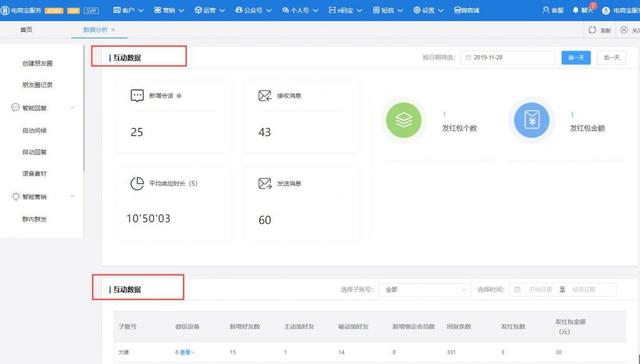Collapse the 智能营销 sidebar group
Viewport: 640px width, 364px height.
[72, 196]
